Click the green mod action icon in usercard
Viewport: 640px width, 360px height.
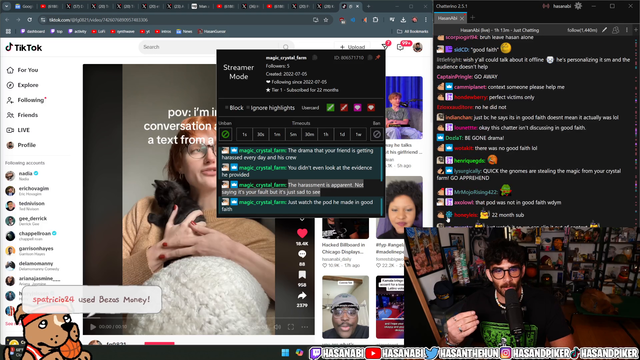(330, 108)
